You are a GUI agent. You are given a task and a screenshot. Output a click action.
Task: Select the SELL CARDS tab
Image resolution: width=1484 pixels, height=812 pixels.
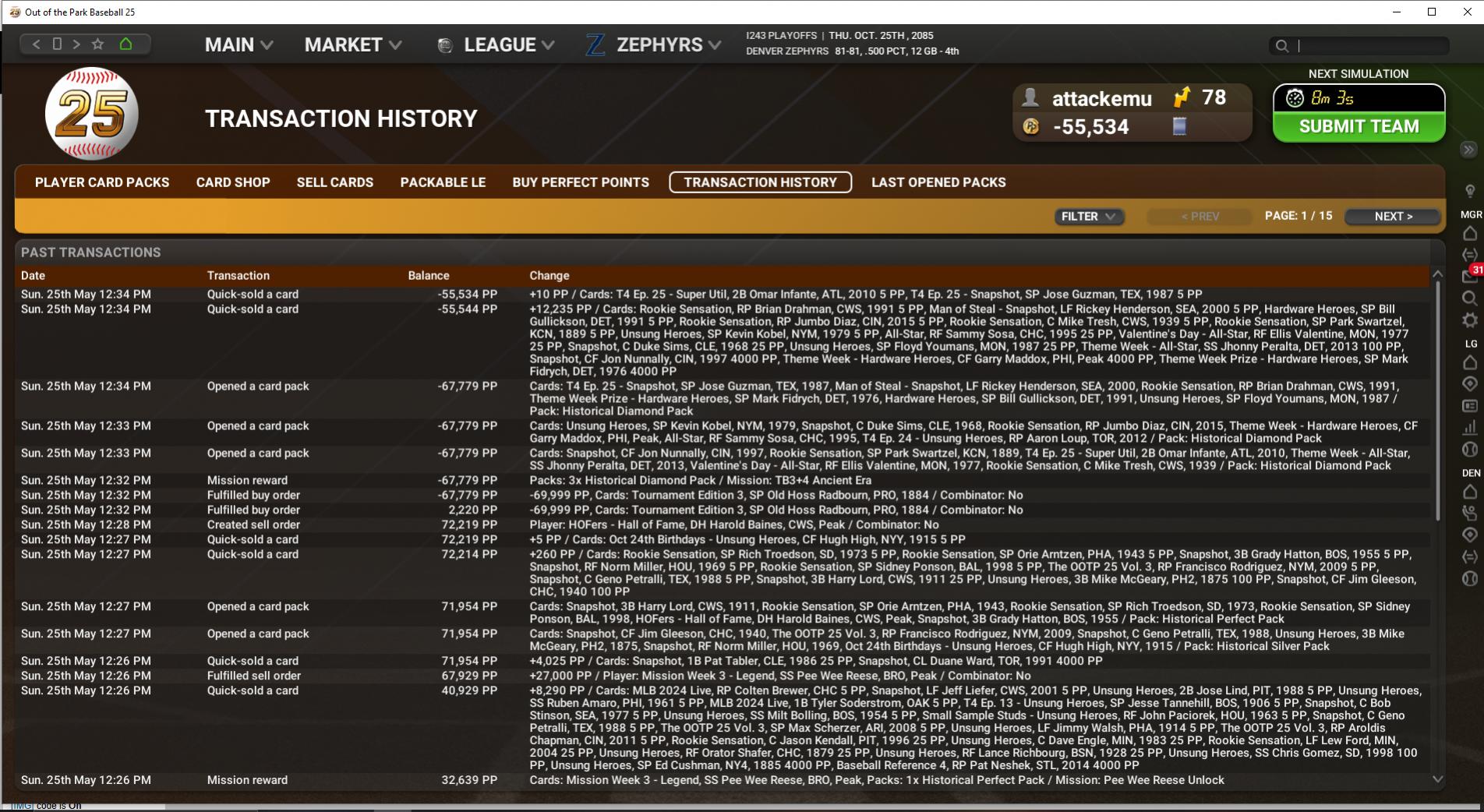335,182
